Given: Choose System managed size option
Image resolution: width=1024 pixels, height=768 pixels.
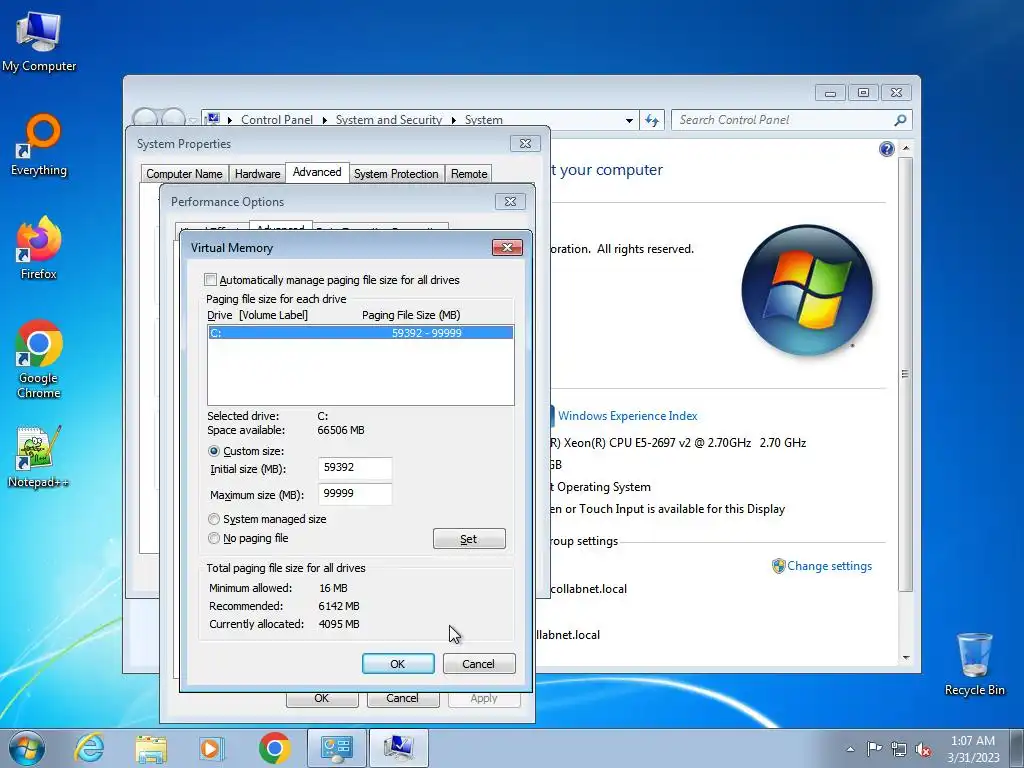Looking at the screenshot, I should [214, 519].
